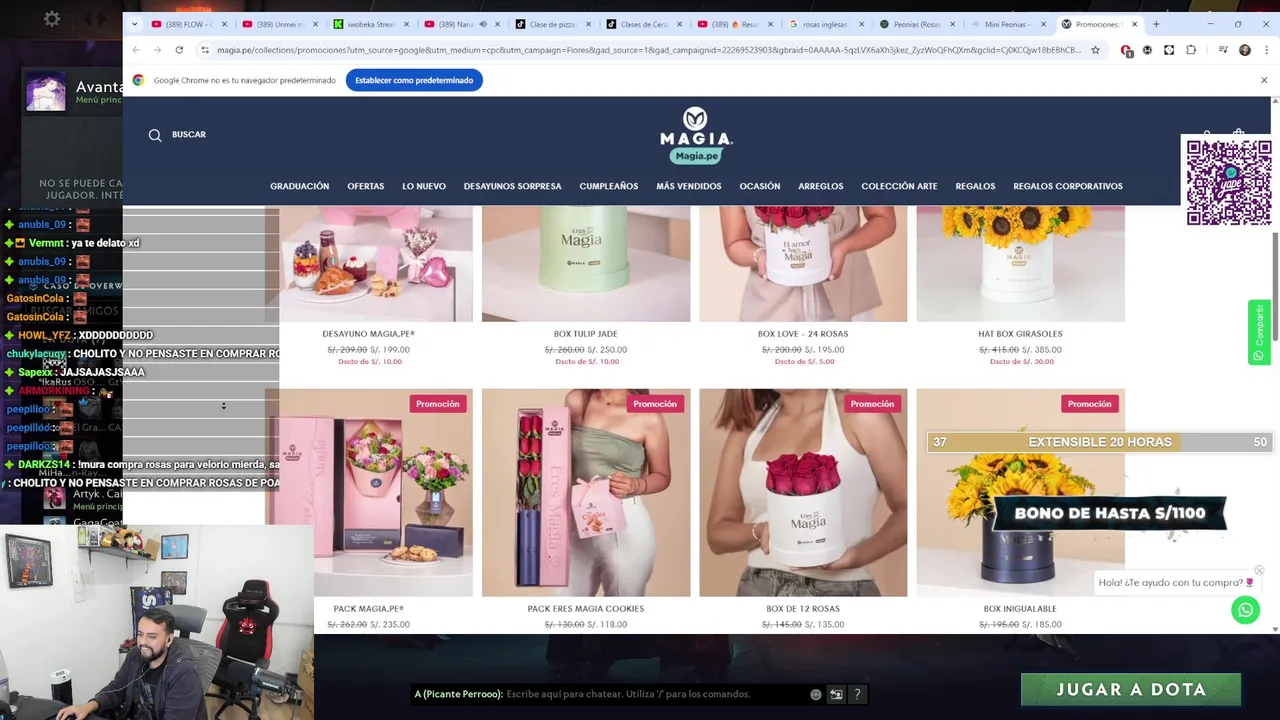The width and height of the screenshot is (1280, 720).
Task: Open the OCASIÓN menu
Action: [759, 186]
